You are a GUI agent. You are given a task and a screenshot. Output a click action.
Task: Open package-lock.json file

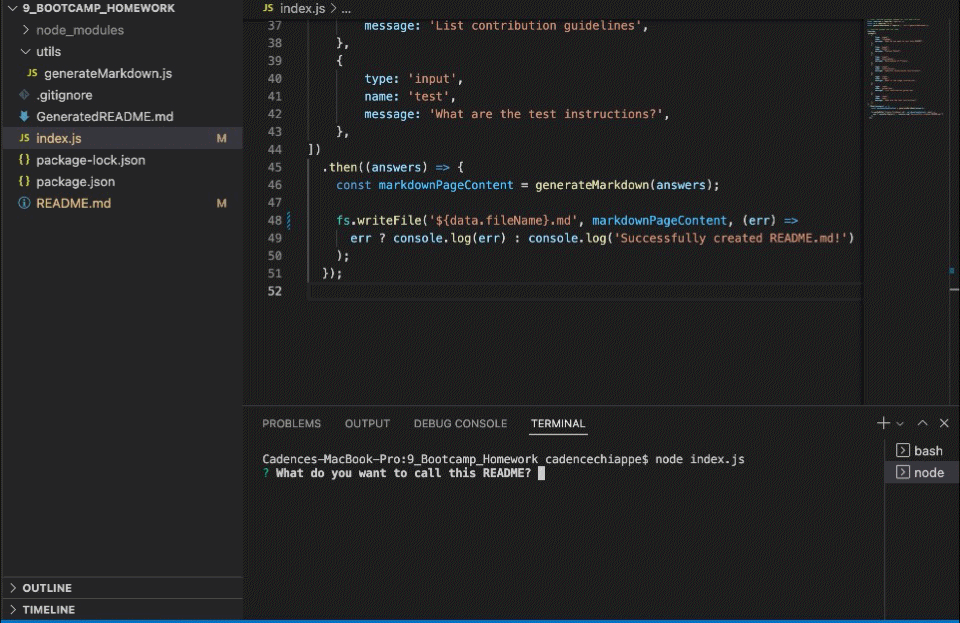tap(91, 160)
